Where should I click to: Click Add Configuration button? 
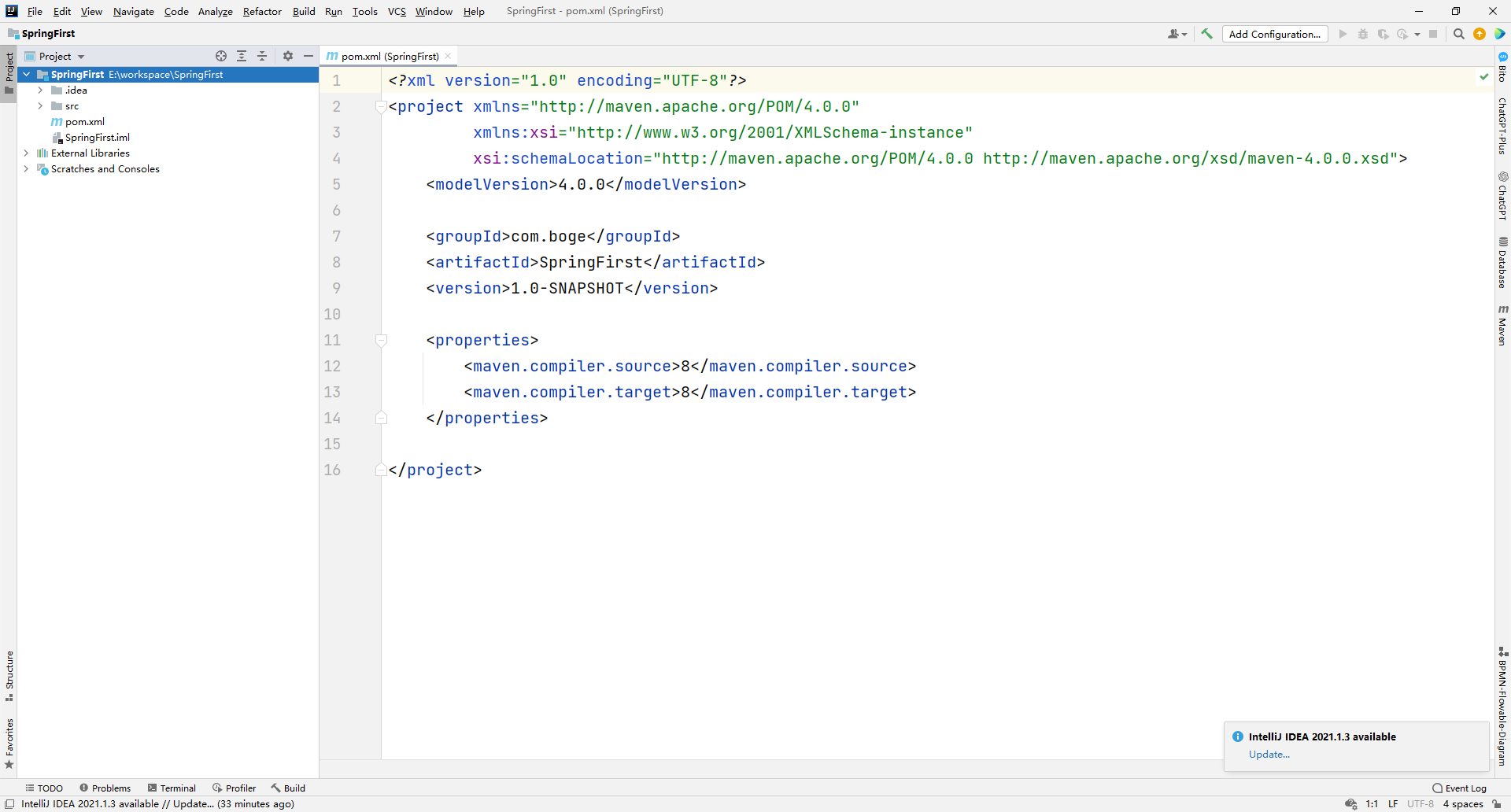click(x=1275, y=34)
